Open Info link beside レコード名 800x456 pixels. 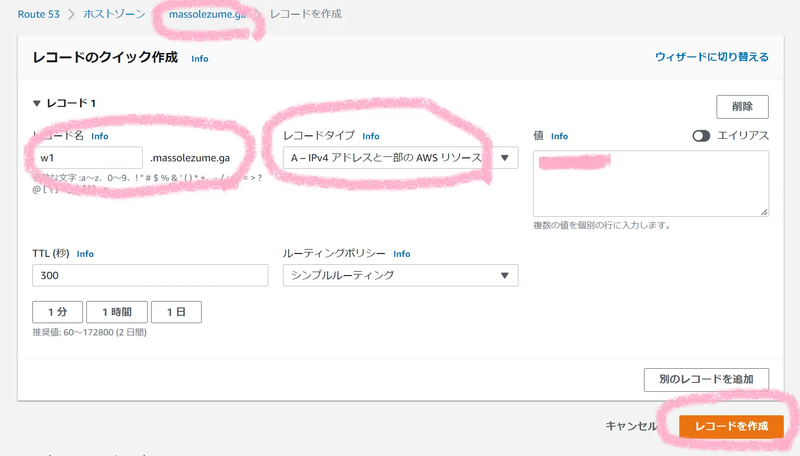[99, 136]
